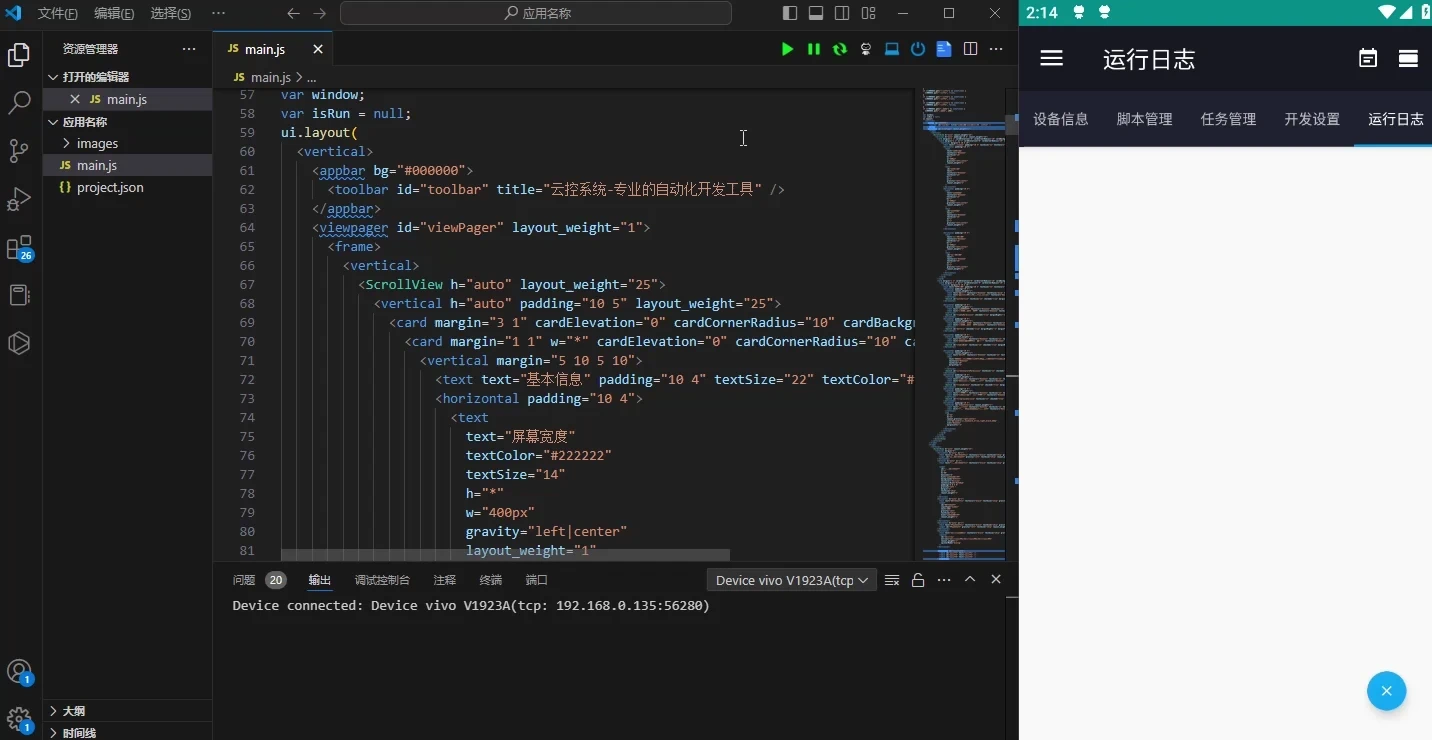This screenshot has width=1432, height=740.
Task: Maximize the bottom panel with the chevron
Action: 970,580
